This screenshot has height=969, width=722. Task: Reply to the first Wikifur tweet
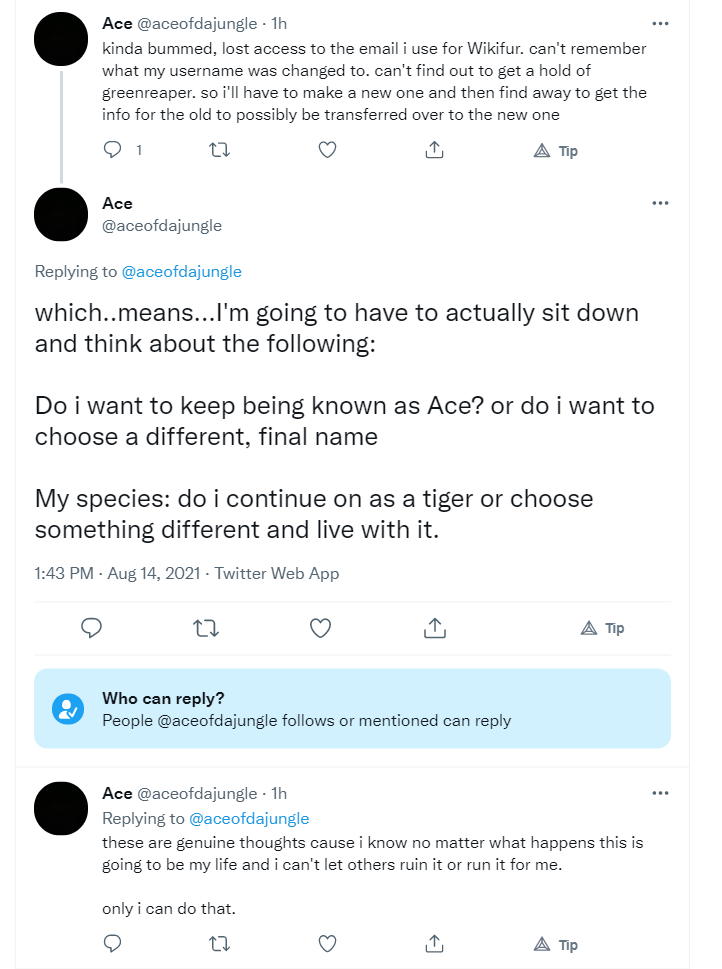113,150
